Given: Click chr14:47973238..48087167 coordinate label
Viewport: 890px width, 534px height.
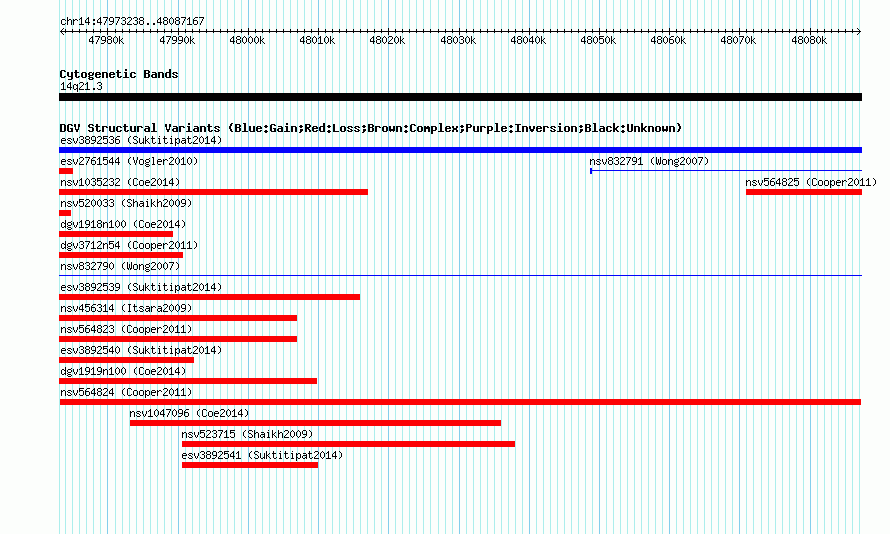Looking at the screenshot, I should (132, 22).
